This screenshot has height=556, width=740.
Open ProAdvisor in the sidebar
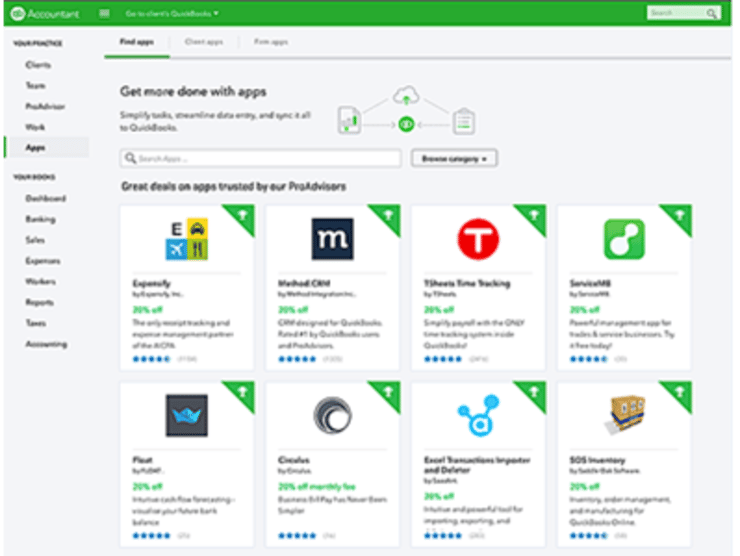(x=45, y=106)
